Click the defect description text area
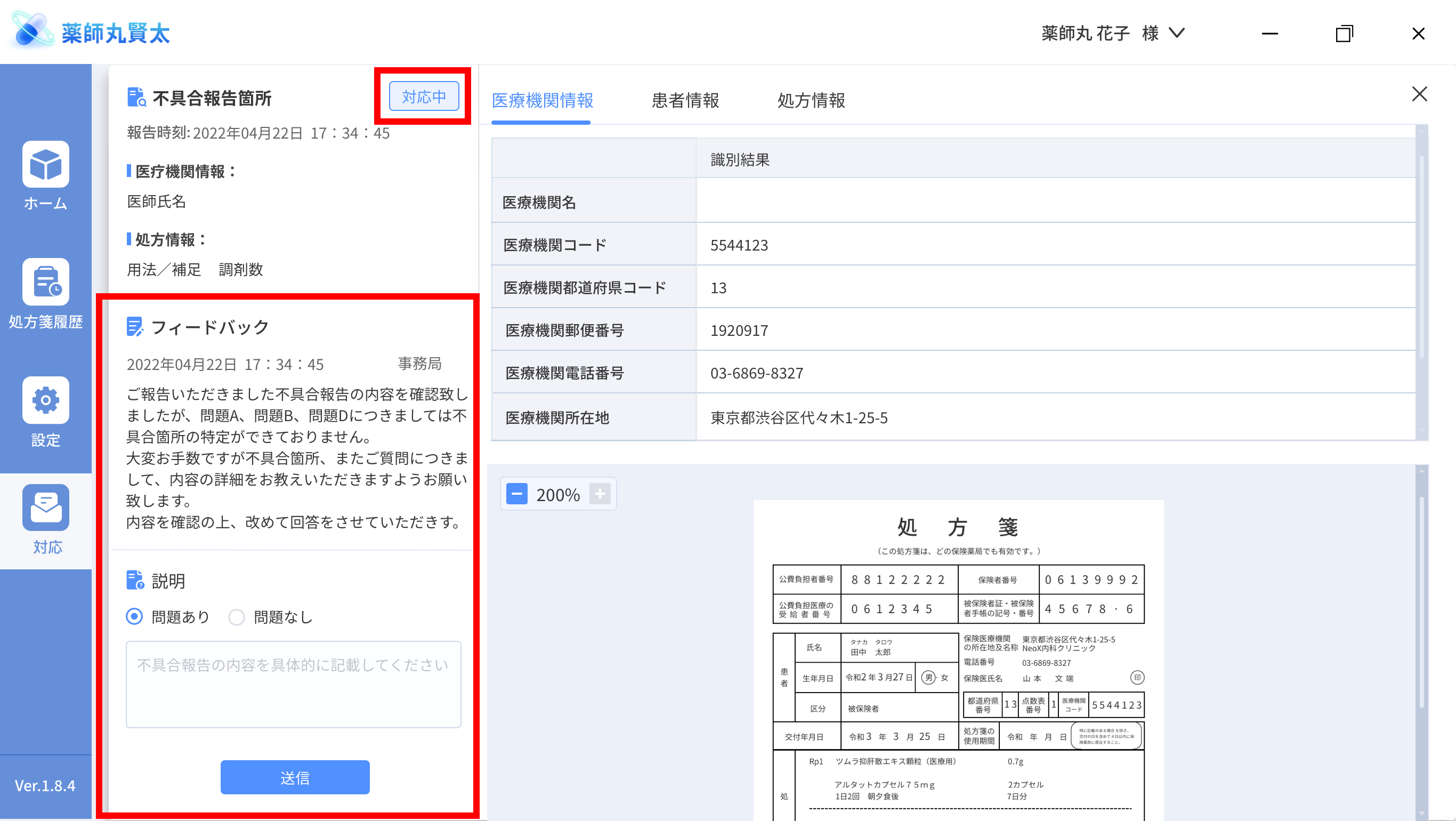 point(293,684)
